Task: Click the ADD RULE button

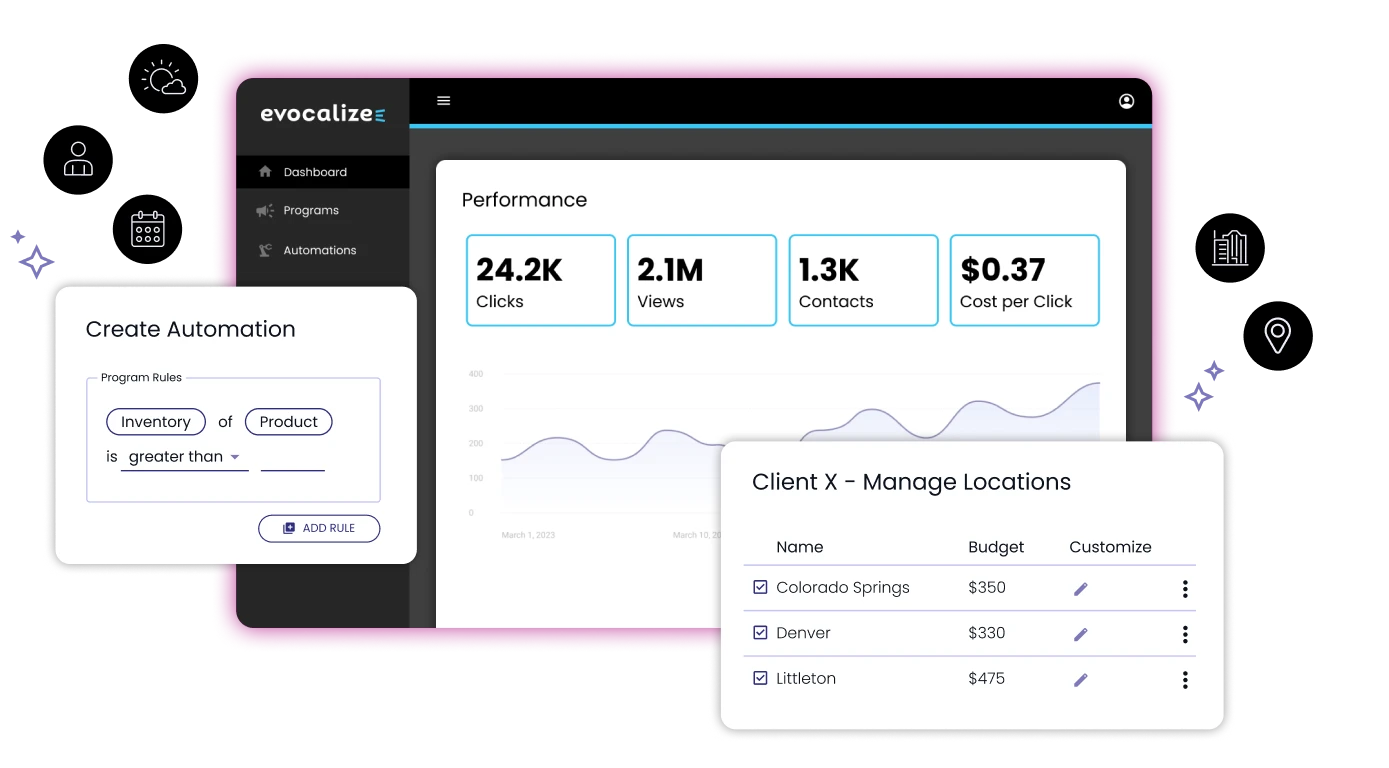Action: tap(319, 528)
